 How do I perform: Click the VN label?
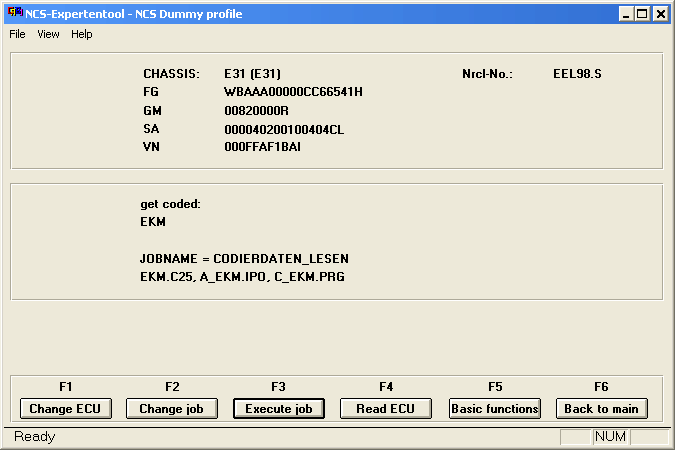[x=151, y=147]
